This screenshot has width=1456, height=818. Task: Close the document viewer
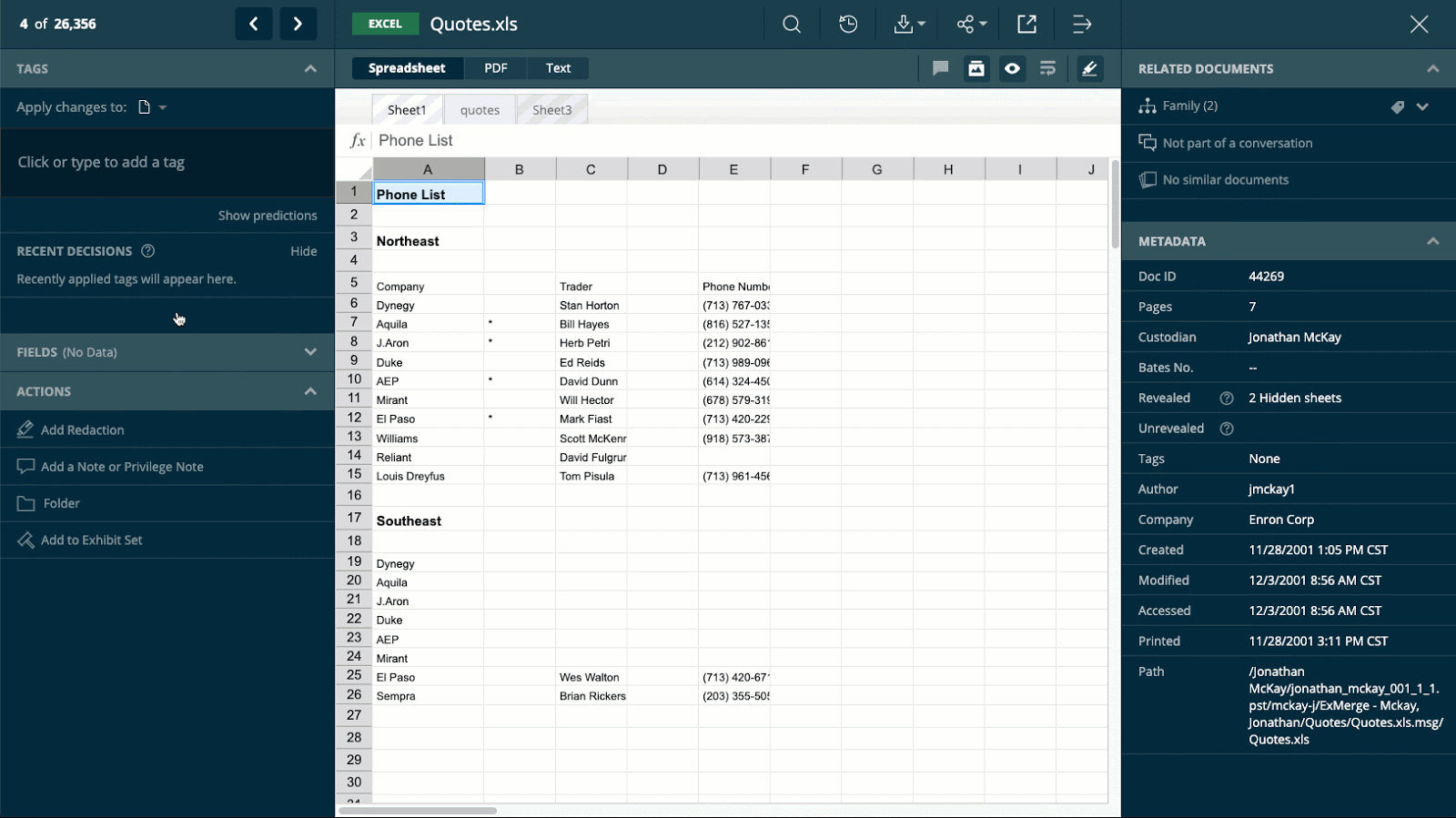pos(1419,25)
